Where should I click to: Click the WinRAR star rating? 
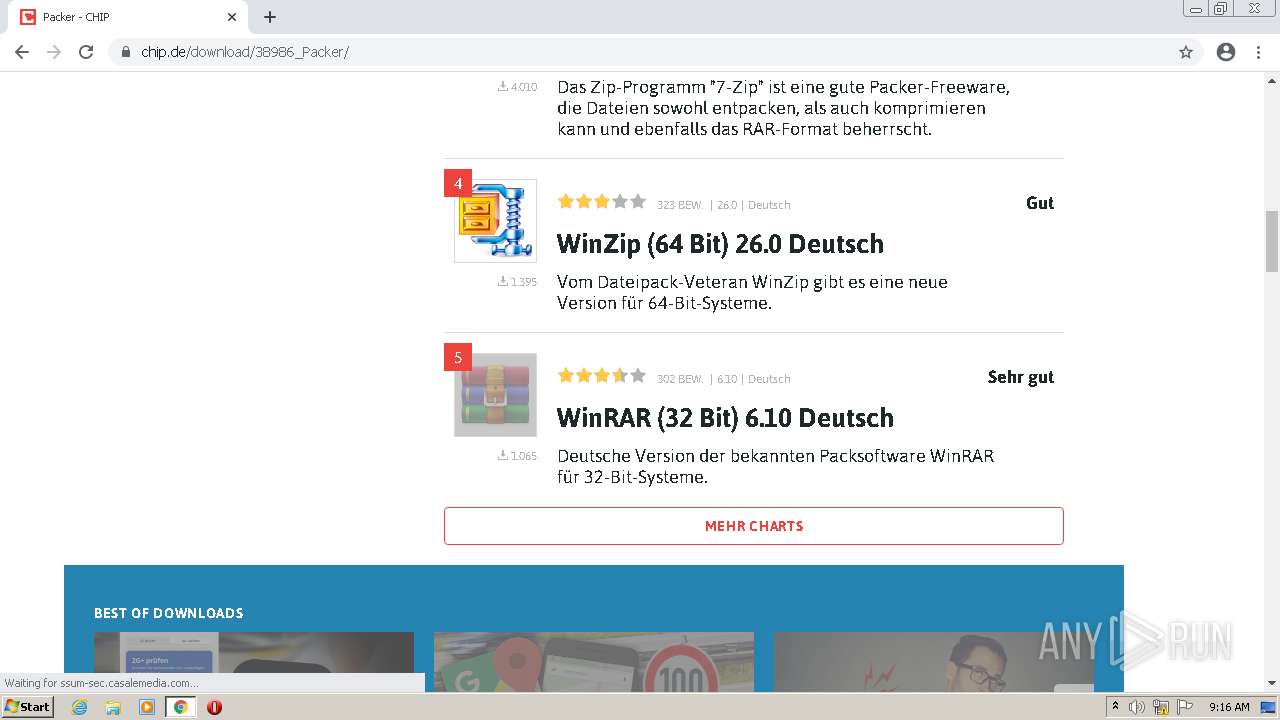(602, 376)
